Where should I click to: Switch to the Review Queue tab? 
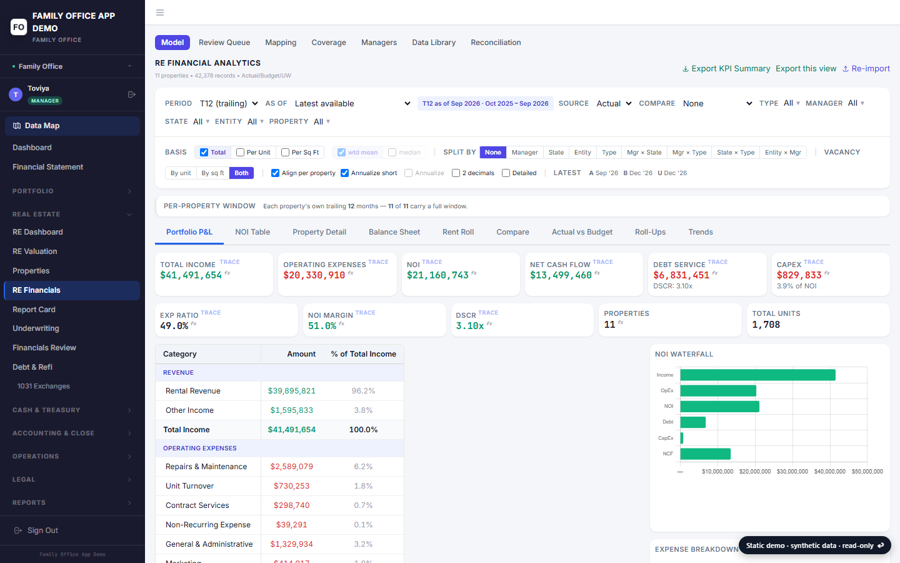point(224,42)
